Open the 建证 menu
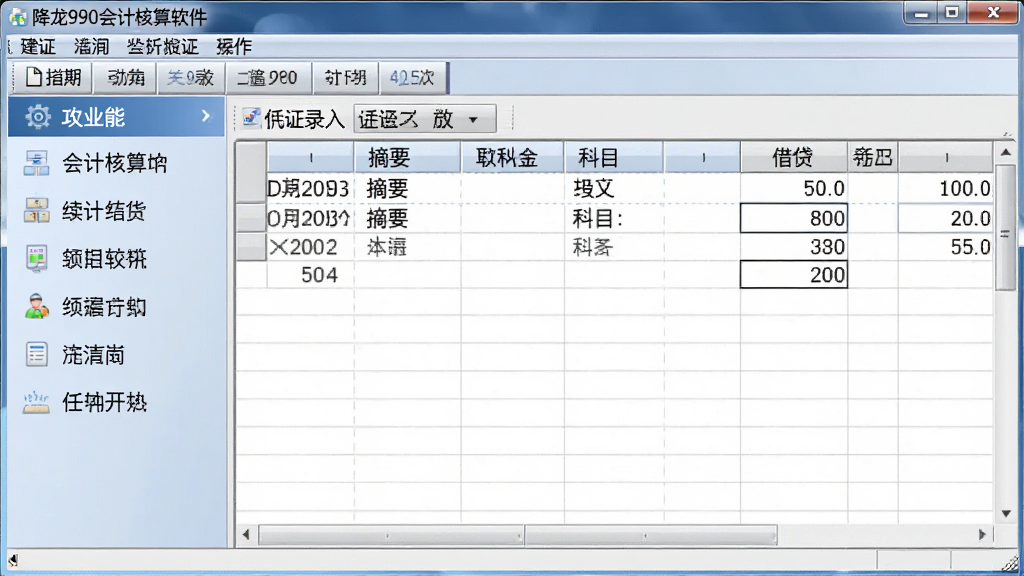Viewport: 1024px width, 576px height. [x=38, y=46]
